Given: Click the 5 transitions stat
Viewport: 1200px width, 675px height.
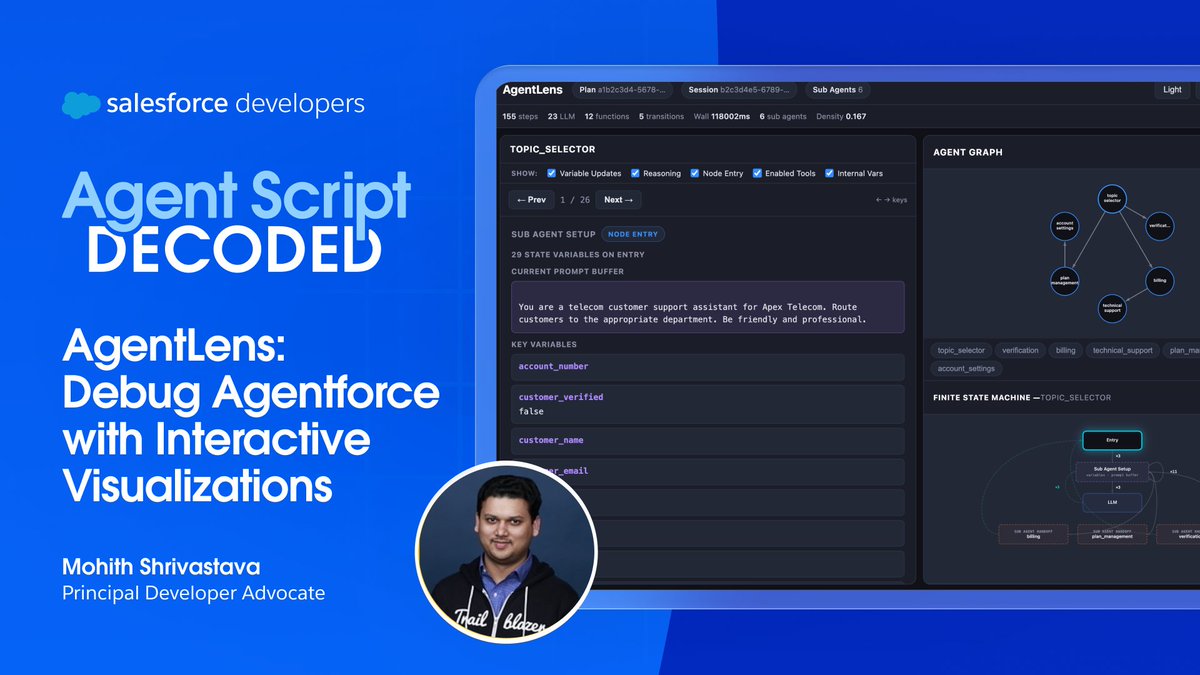Looking at the screenshot, I should [x=661, y=116].
